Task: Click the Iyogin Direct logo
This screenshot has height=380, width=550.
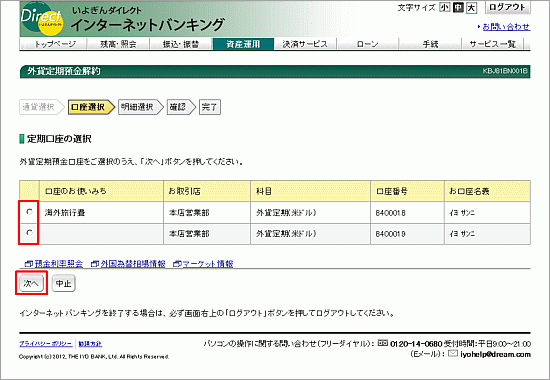Action: coord(42,20)
